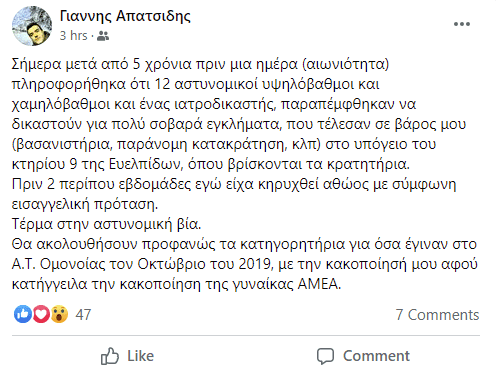Click the thumbs-up outline icon next to Like
The width and height of the screenshot is (496, 375).
(110, 356)
